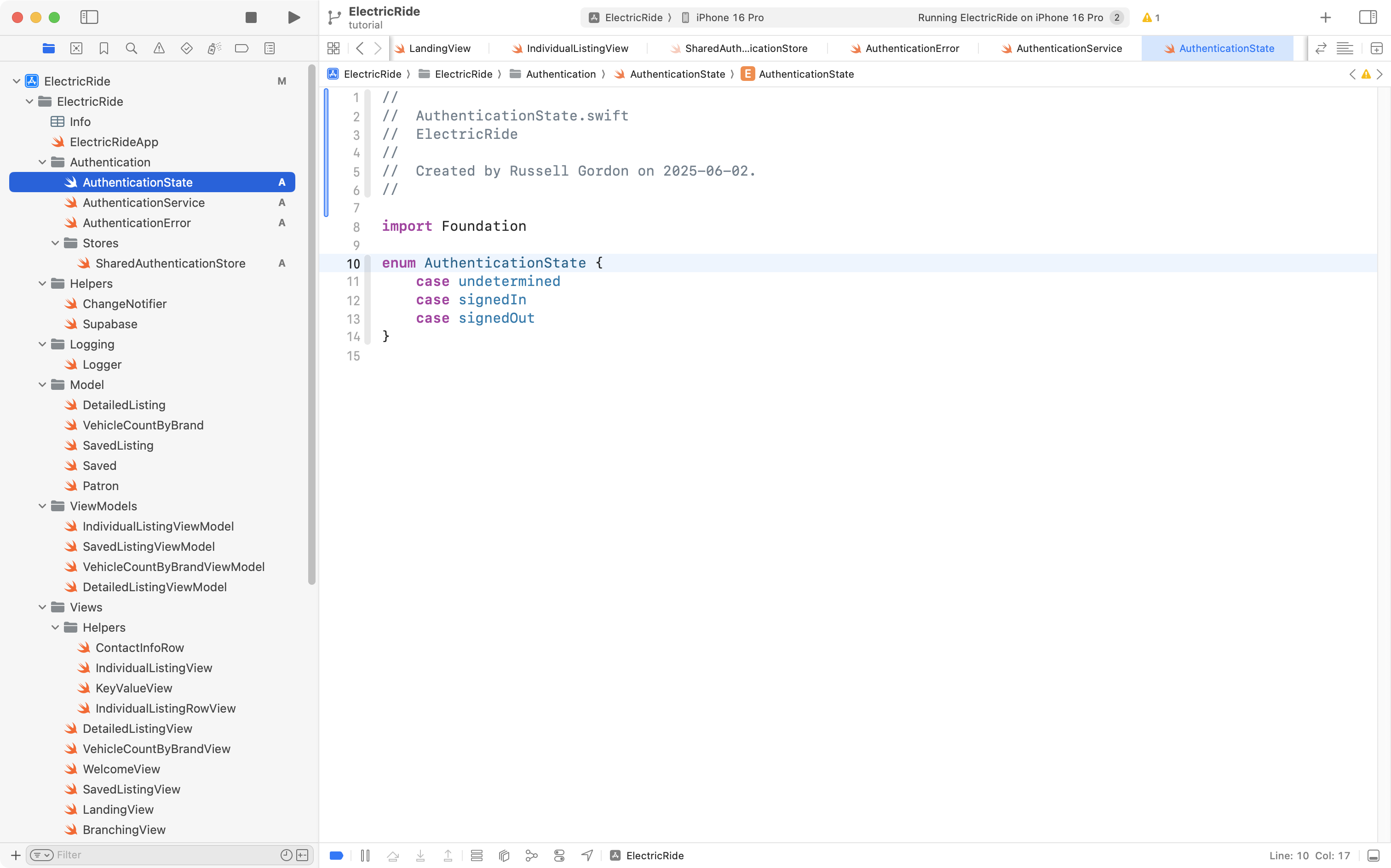Collapse the Stores folder

[55, 243]
